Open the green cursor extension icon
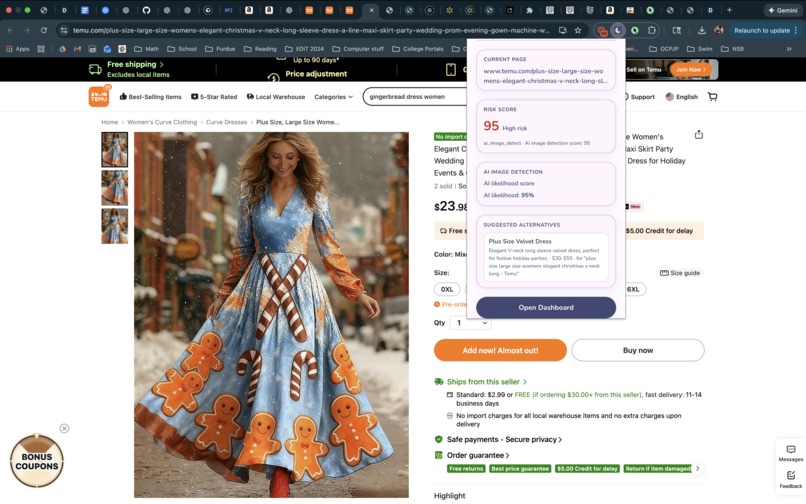Screen dimensions: 806x504 (x=635, y=30)
